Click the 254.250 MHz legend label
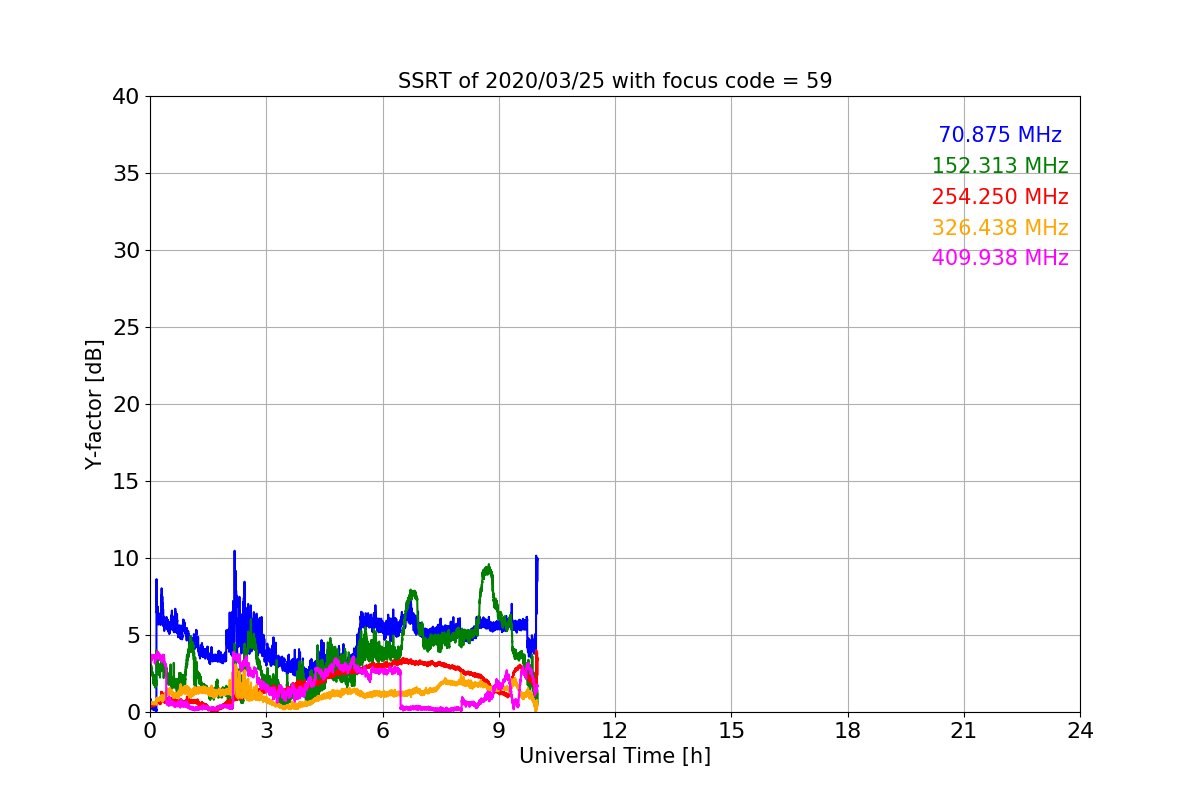This screenshot has height=800, width=1200. 999,197
